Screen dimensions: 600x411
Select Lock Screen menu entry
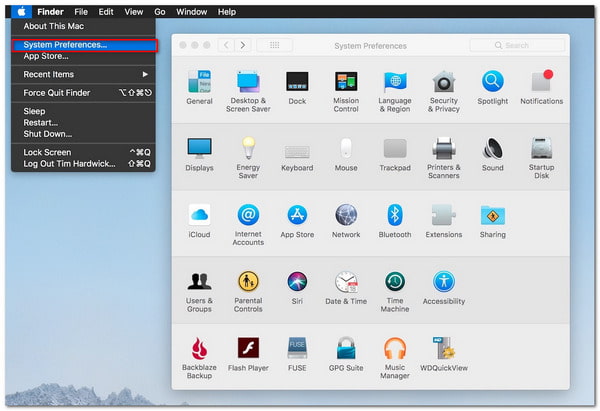click(x=83, y=152)
